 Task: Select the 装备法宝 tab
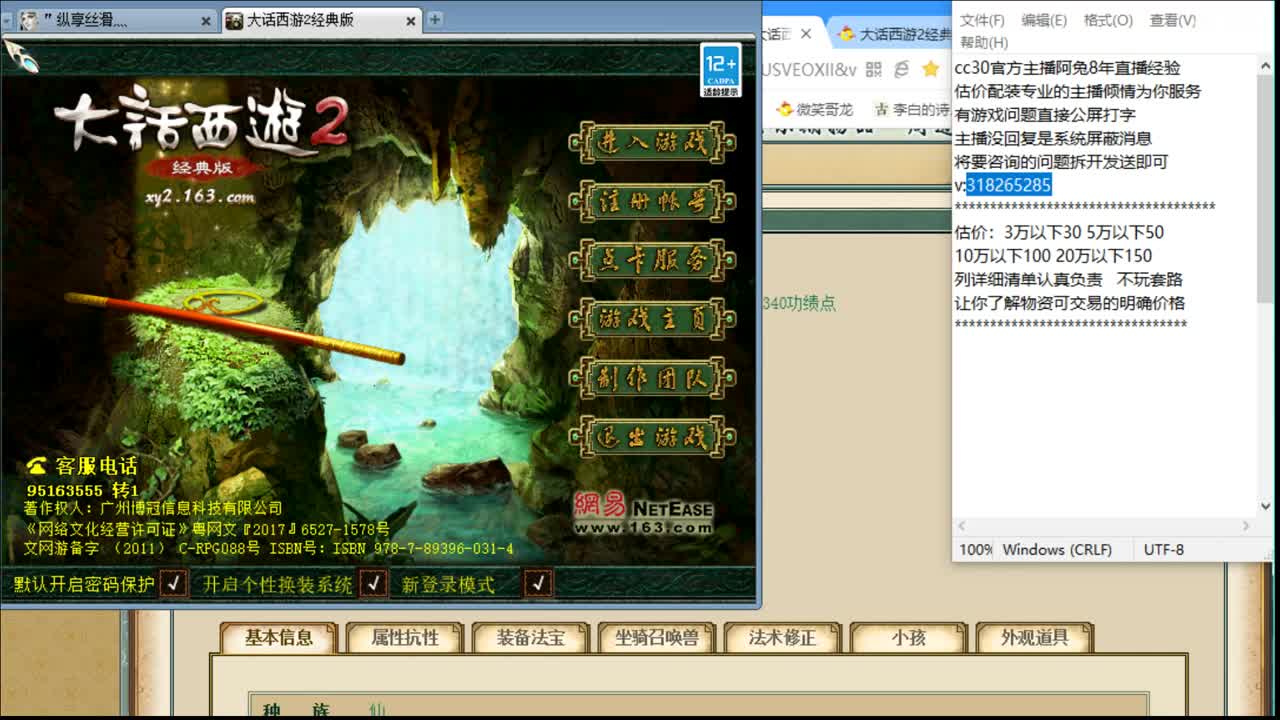pyautogui.click(x=531, y=638)
